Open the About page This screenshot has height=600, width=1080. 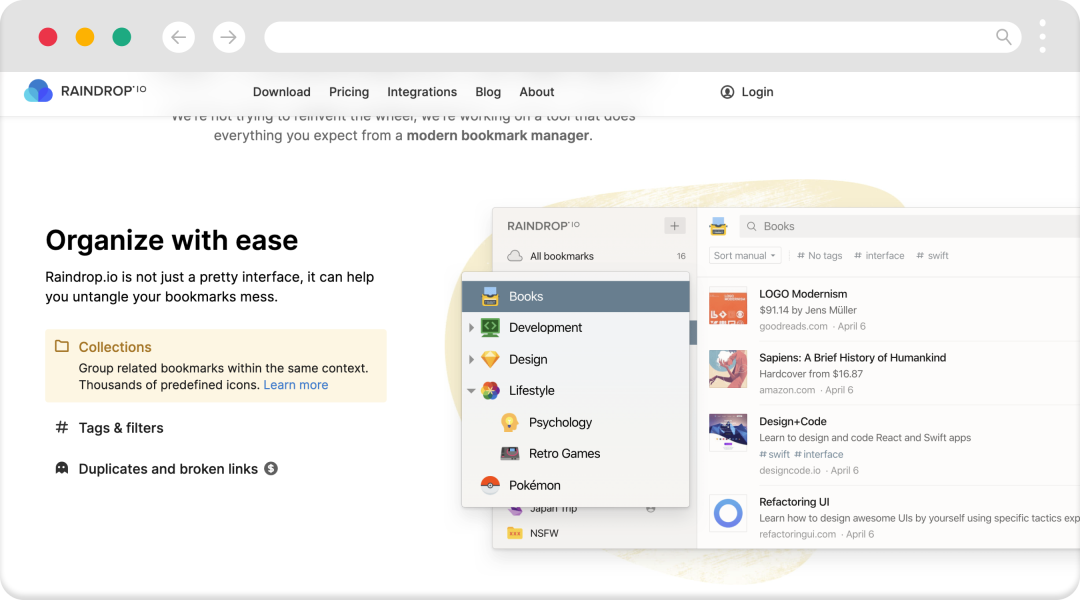coord(537,92)
